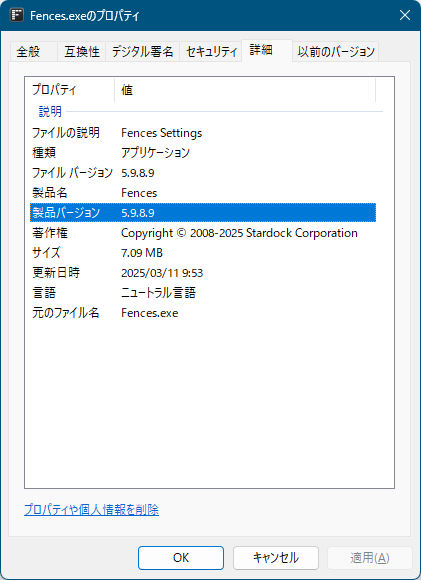Click the Copyright Stardock Corporation value
Viewport: 421px width, 580px height.
[239, 233]
